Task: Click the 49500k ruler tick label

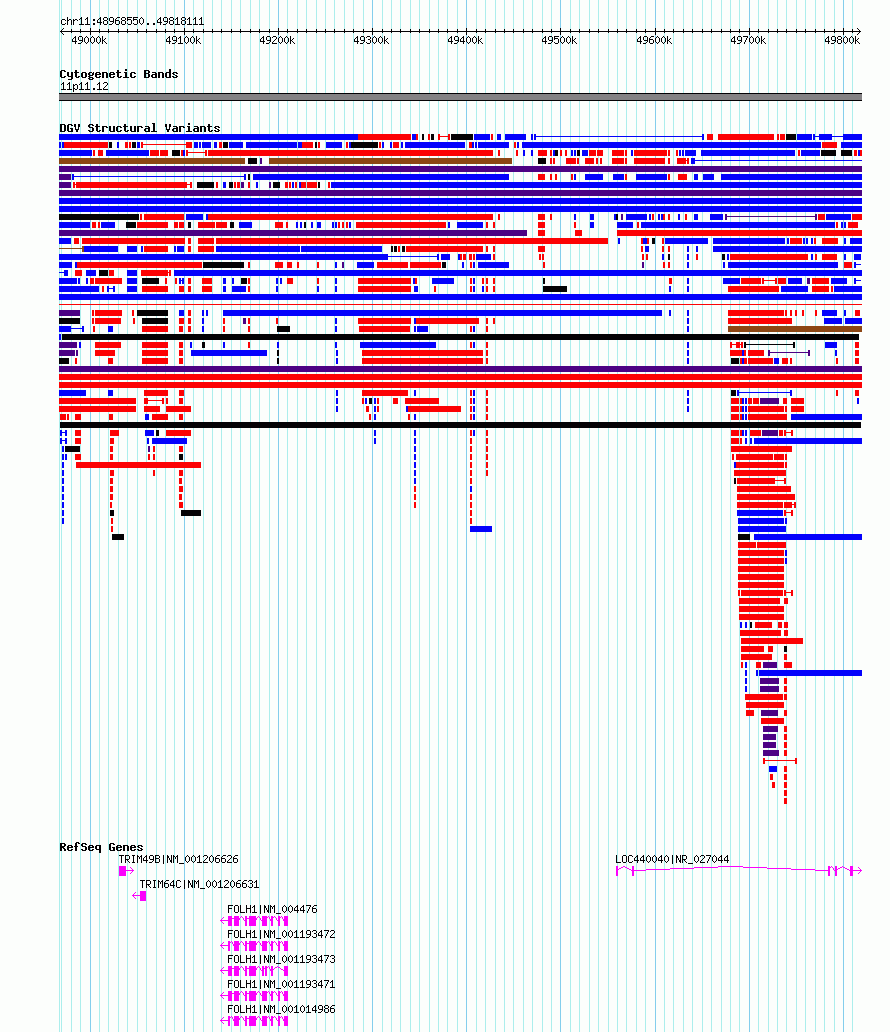Action: 560,40
